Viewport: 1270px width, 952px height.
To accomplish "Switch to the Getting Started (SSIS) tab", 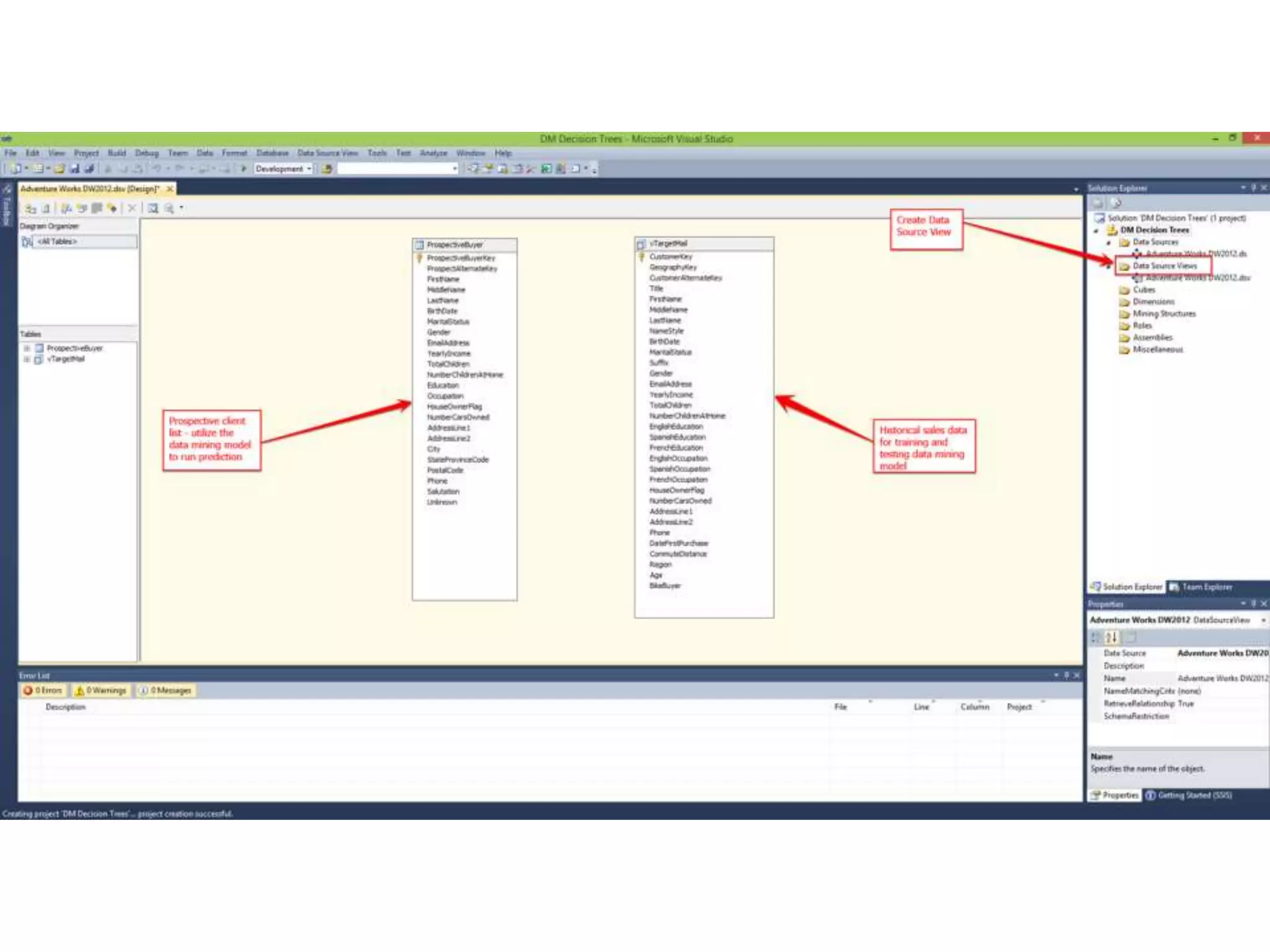I will [1188, 795].
